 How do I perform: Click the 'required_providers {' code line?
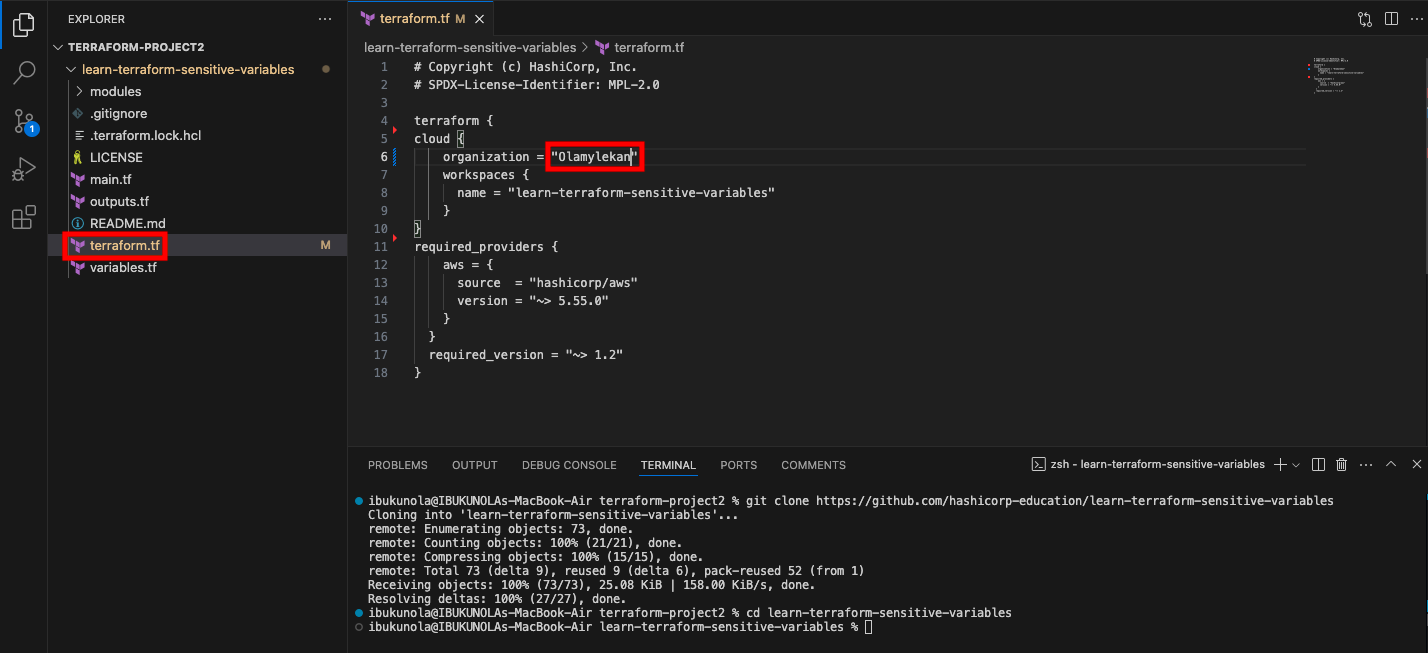486,247
